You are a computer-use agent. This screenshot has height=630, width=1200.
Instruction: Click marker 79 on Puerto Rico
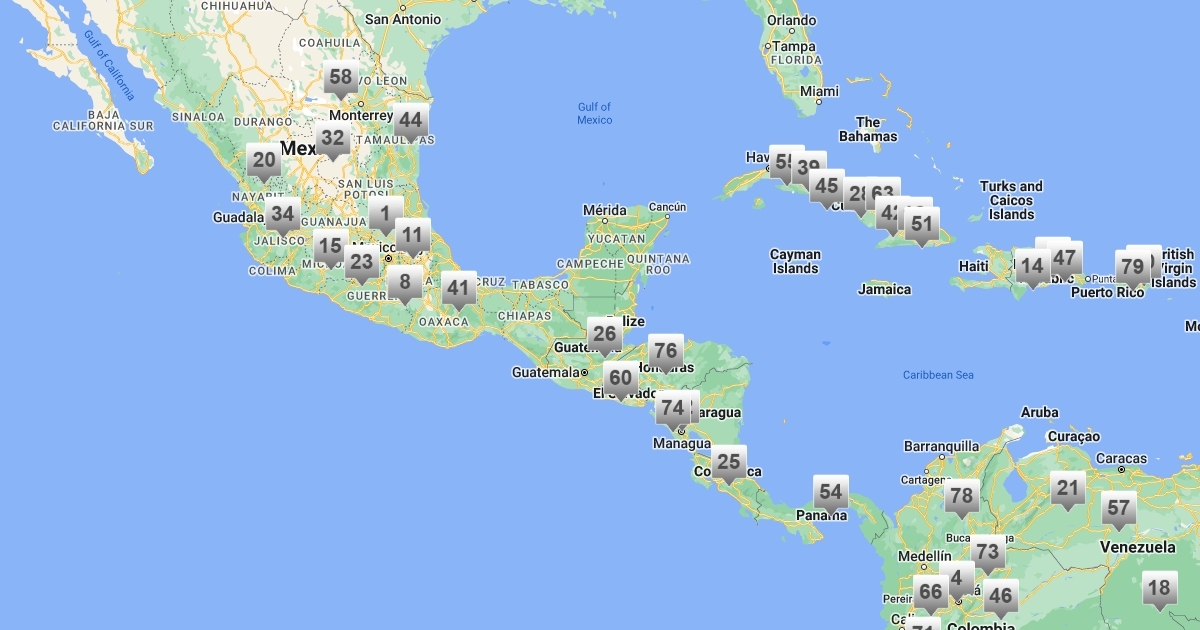tap(1132, 268)
